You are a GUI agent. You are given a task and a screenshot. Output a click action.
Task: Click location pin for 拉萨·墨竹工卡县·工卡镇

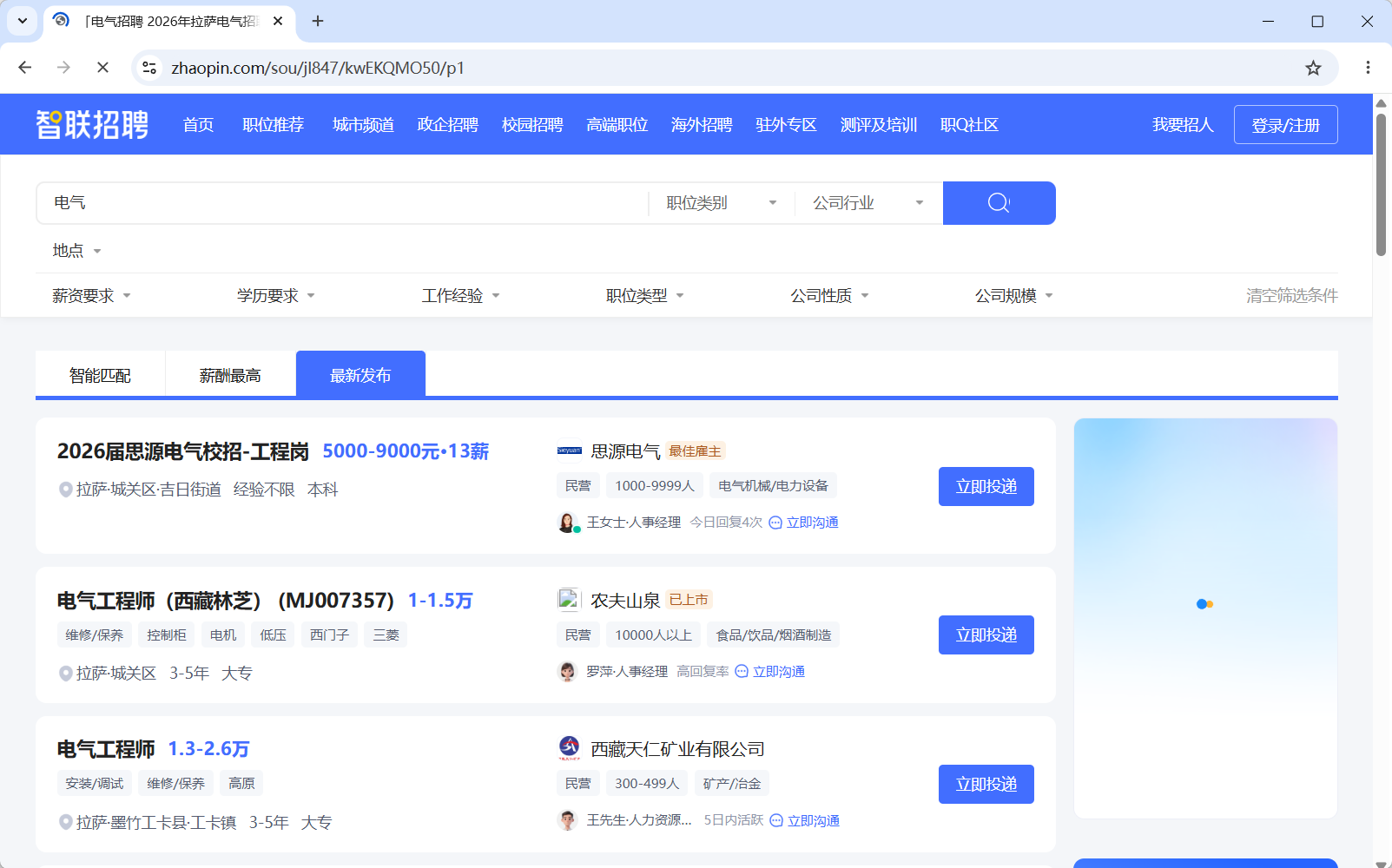[65, 822]
